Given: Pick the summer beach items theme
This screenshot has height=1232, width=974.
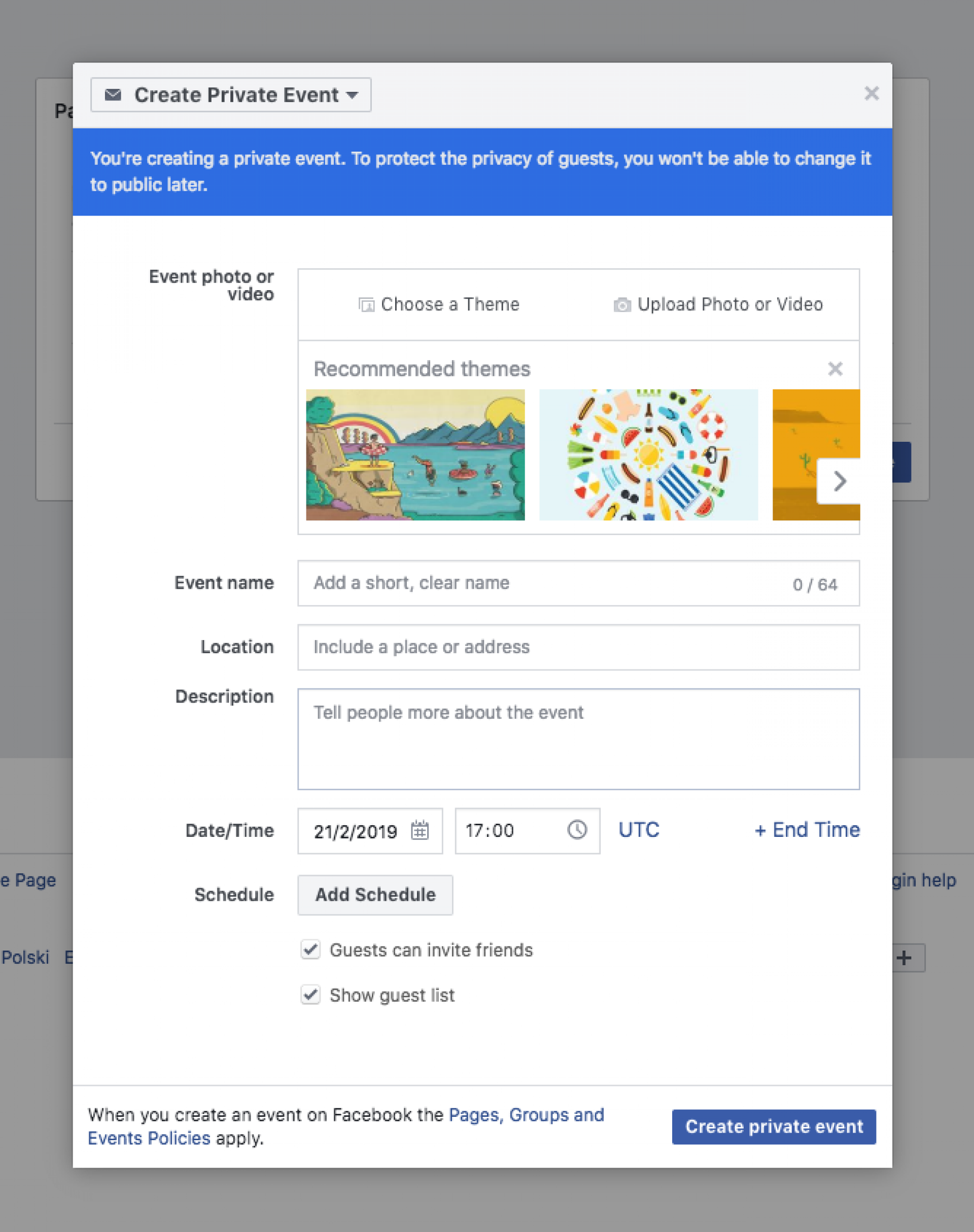Looking at the screenshot, I should [x=648, y=454].
